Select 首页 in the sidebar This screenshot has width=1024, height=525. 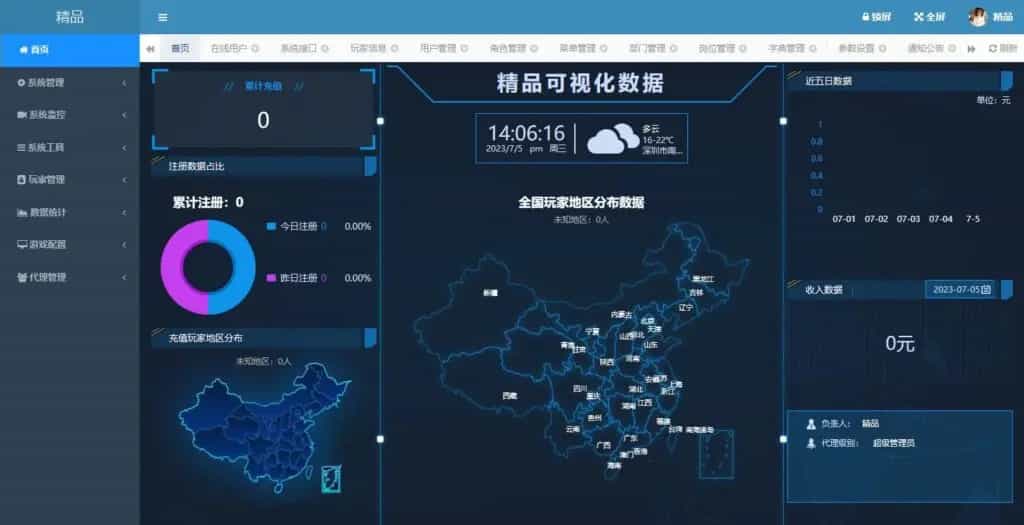click(x=69, y=49)
